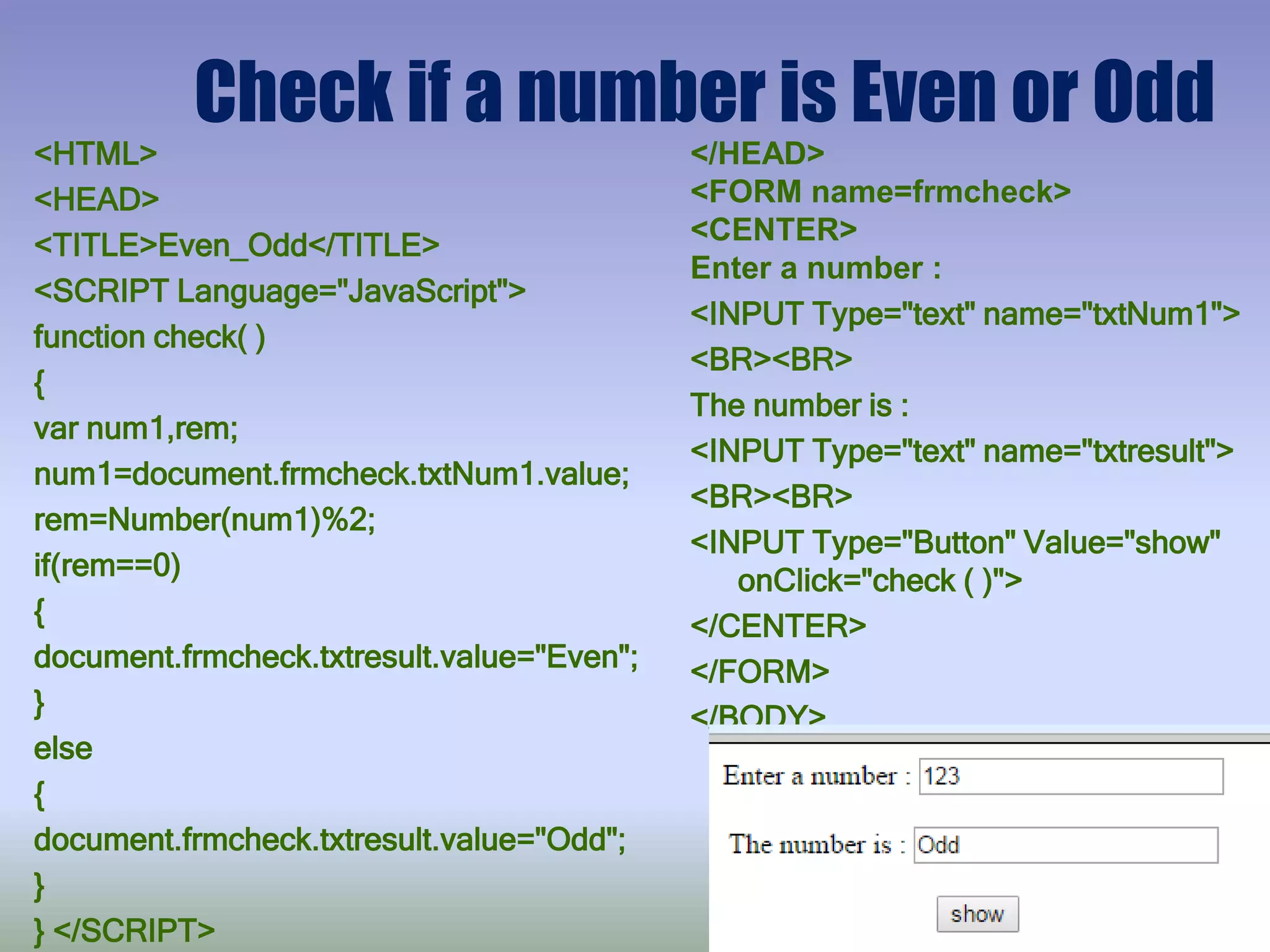The width and height of the screenshot is (1270, 952).
Task: Click the '<SCRIPT Language="JavaScript">' line
Action: point(280,291)
